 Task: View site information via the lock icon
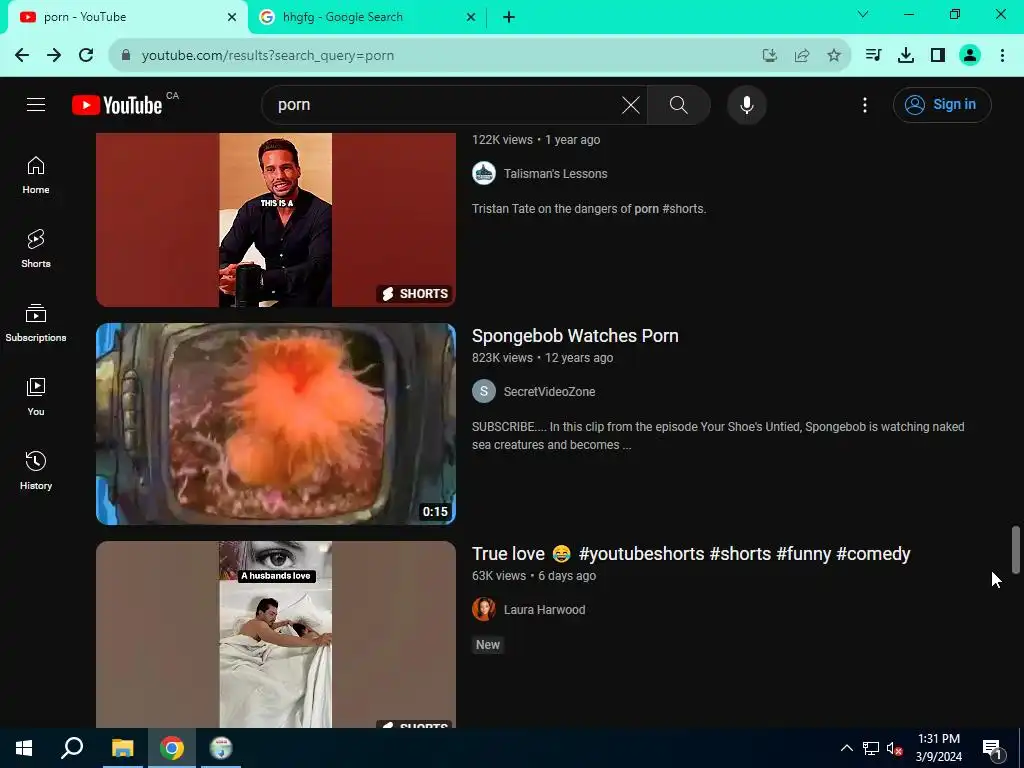tap(126, 56)
